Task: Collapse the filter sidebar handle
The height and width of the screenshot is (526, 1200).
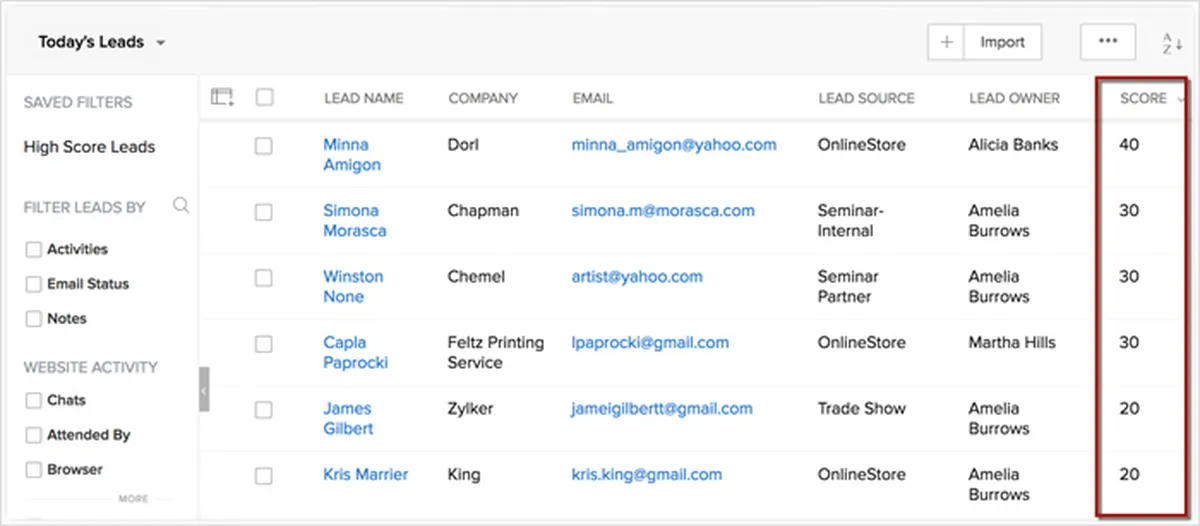Action: pos(204,390)
